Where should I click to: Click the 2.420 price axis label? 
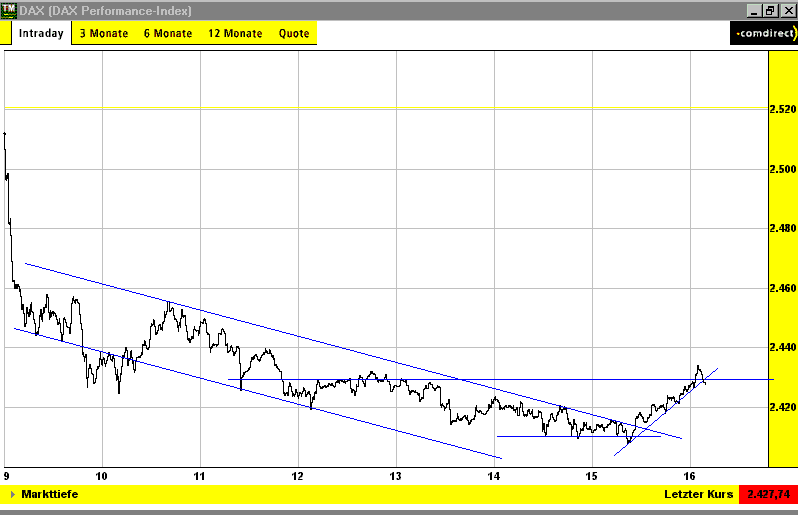click(x=783, y=407)
